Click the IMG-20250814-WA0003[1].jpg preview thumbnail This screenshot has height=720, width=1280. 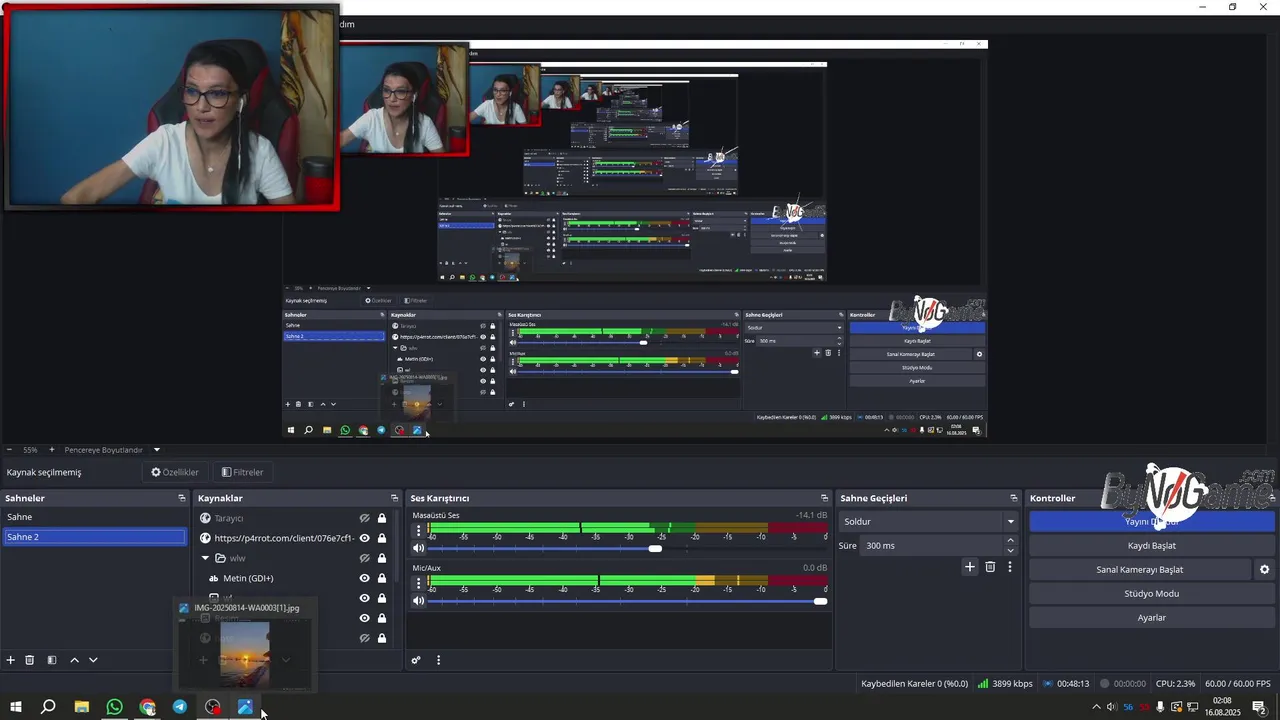tap(244, 653)
